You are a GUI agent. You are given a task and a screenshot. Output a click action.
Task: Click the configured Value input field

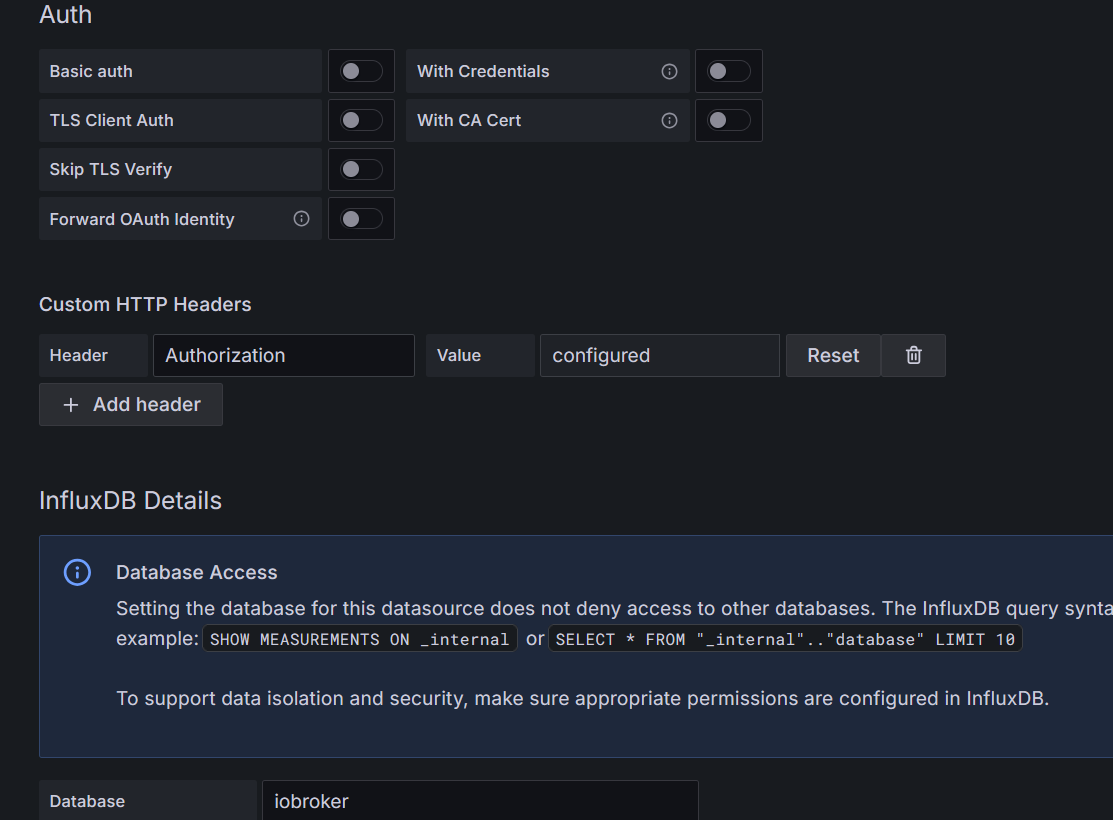point(659,355)
